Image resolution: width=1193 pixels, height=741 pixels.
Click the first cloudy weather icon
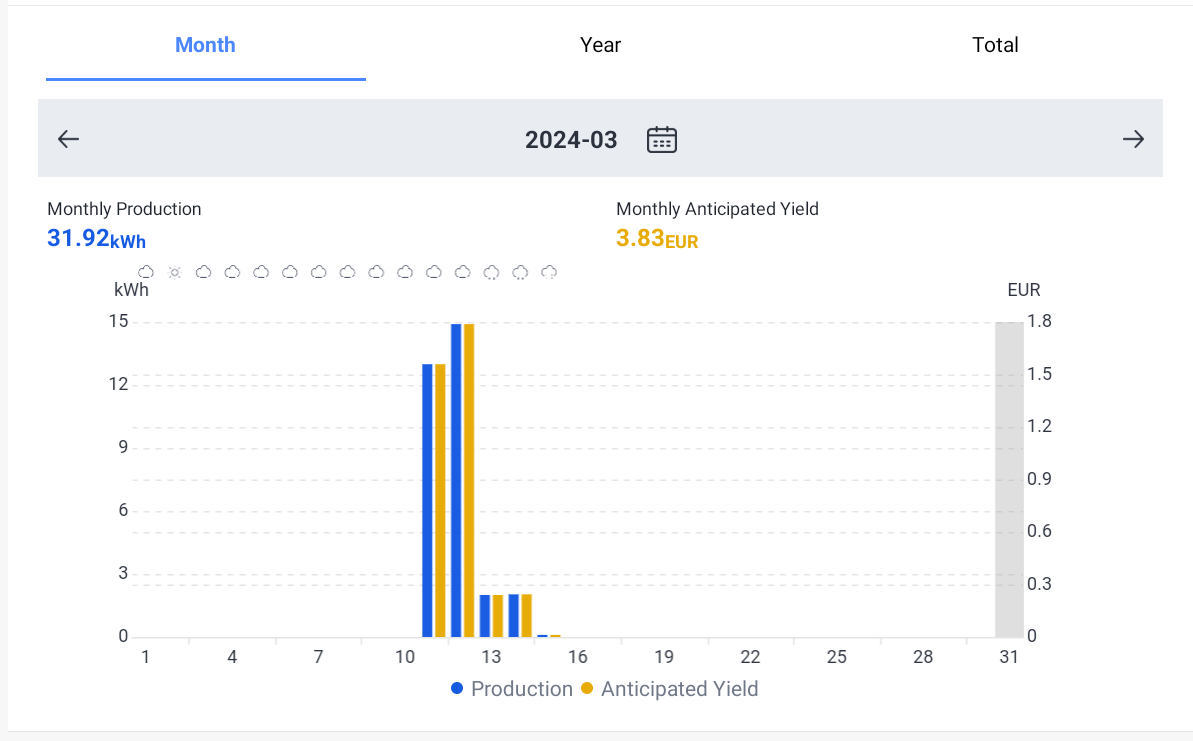coord(146,272)
